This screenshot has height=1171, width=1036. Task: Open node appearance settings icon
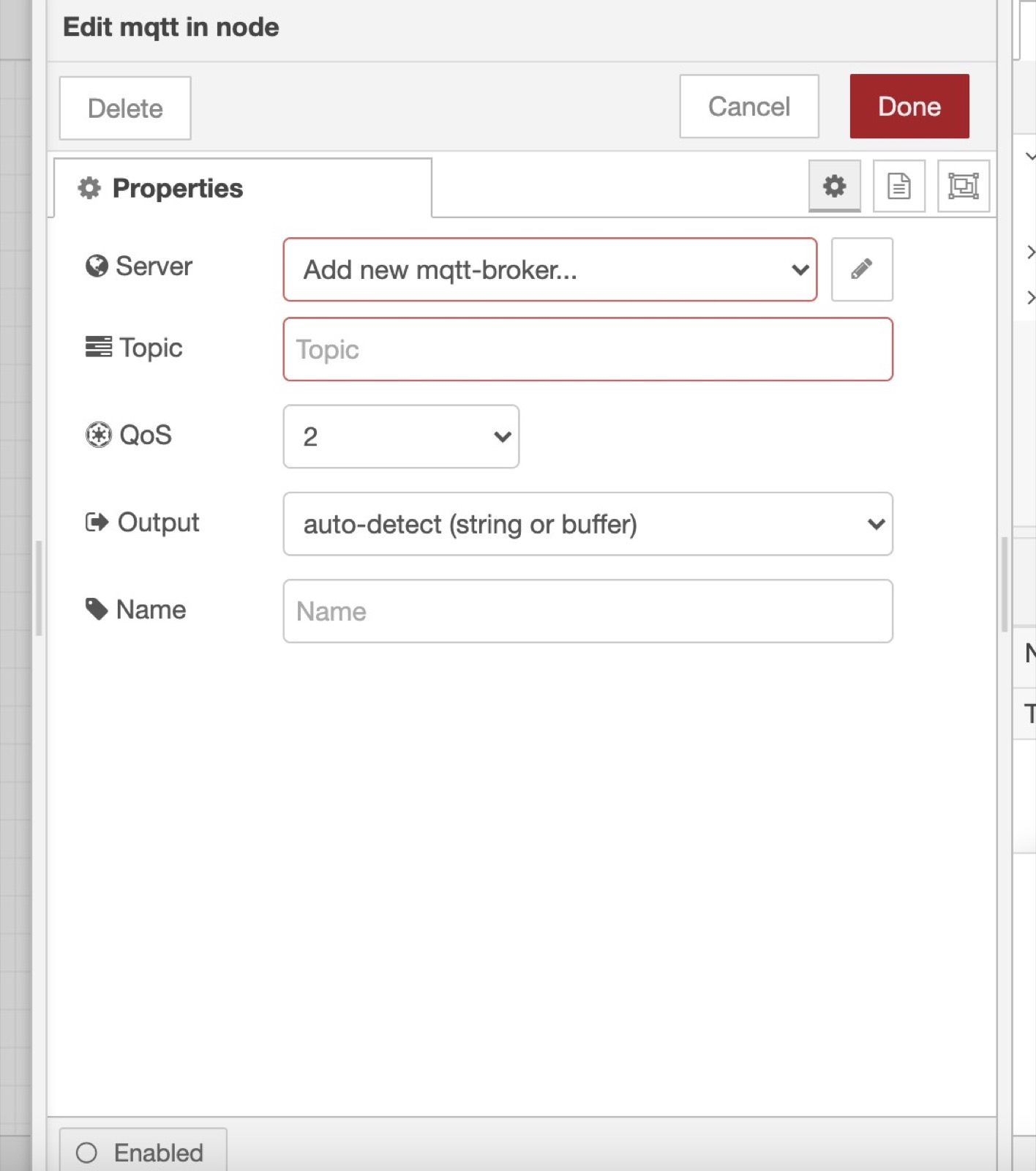coord(963,186)
